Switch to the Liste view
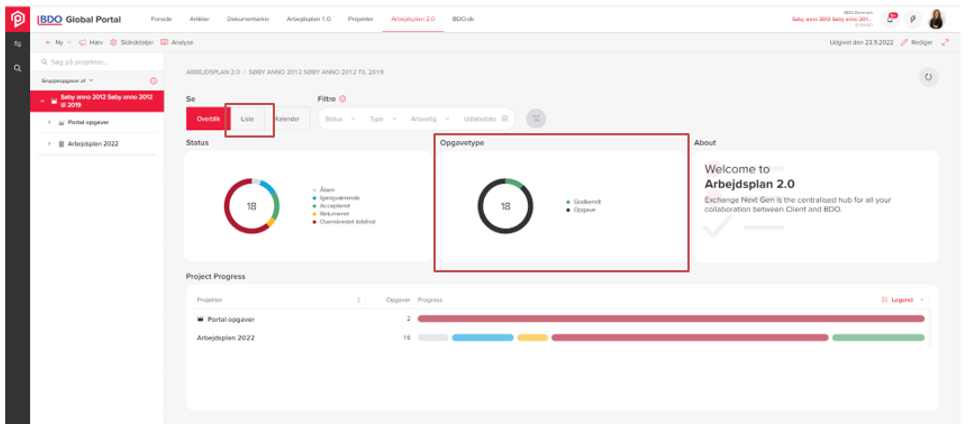The width and height of the screenshot is (969, 429). point(247,119)
